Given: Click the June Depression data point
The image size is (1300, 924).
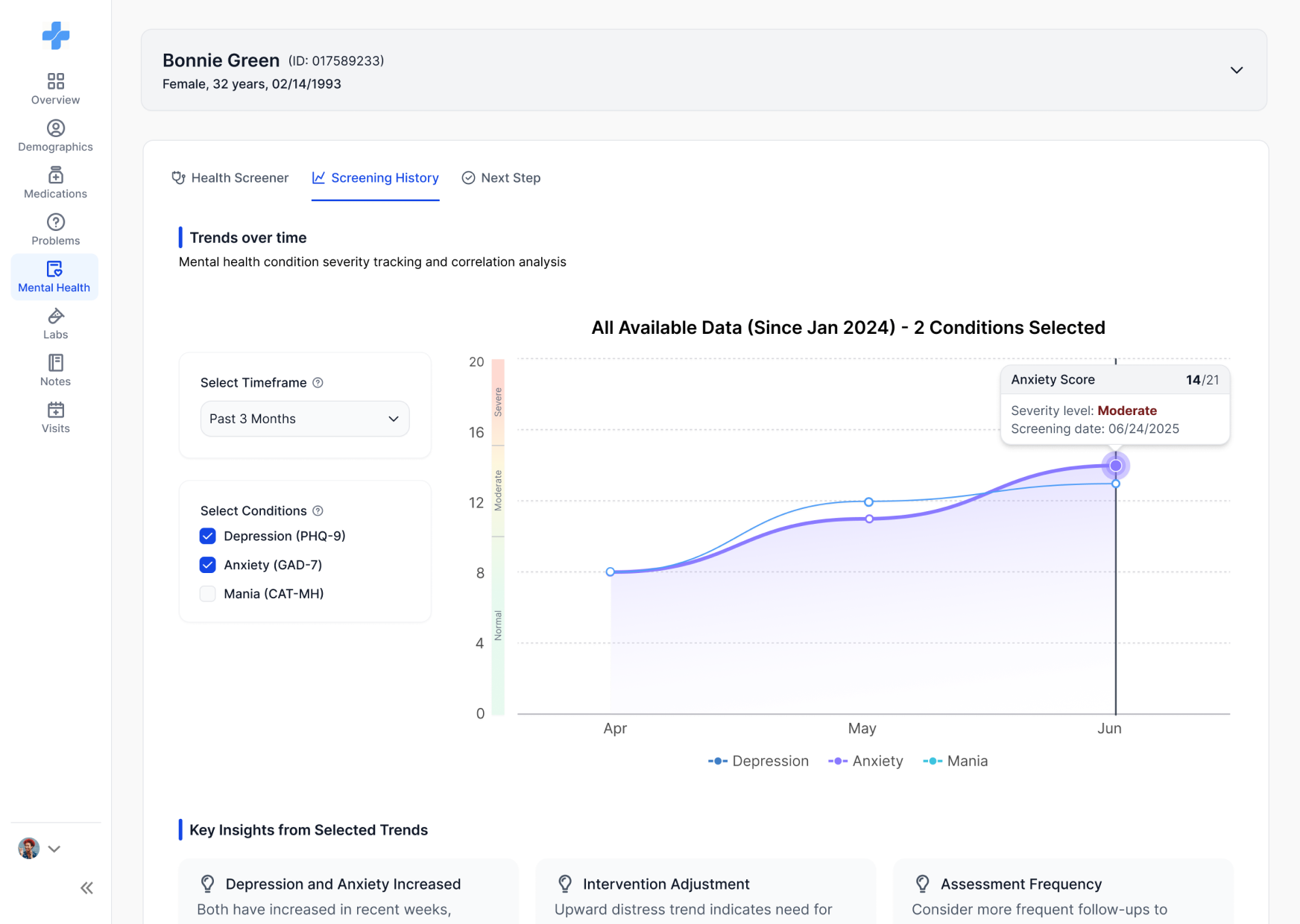Looking at the screenshot, I should pyautogui.click(x=1116, y=484).
